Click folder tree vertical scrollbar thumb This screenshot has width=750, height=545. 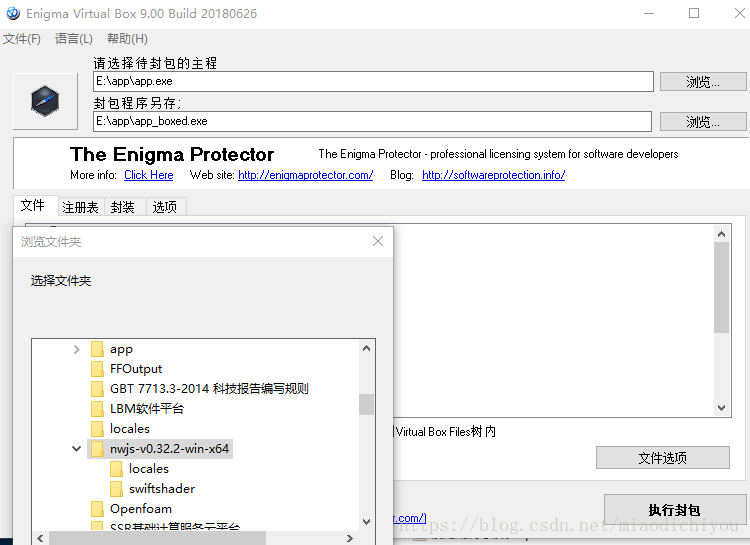click(366, 404)
